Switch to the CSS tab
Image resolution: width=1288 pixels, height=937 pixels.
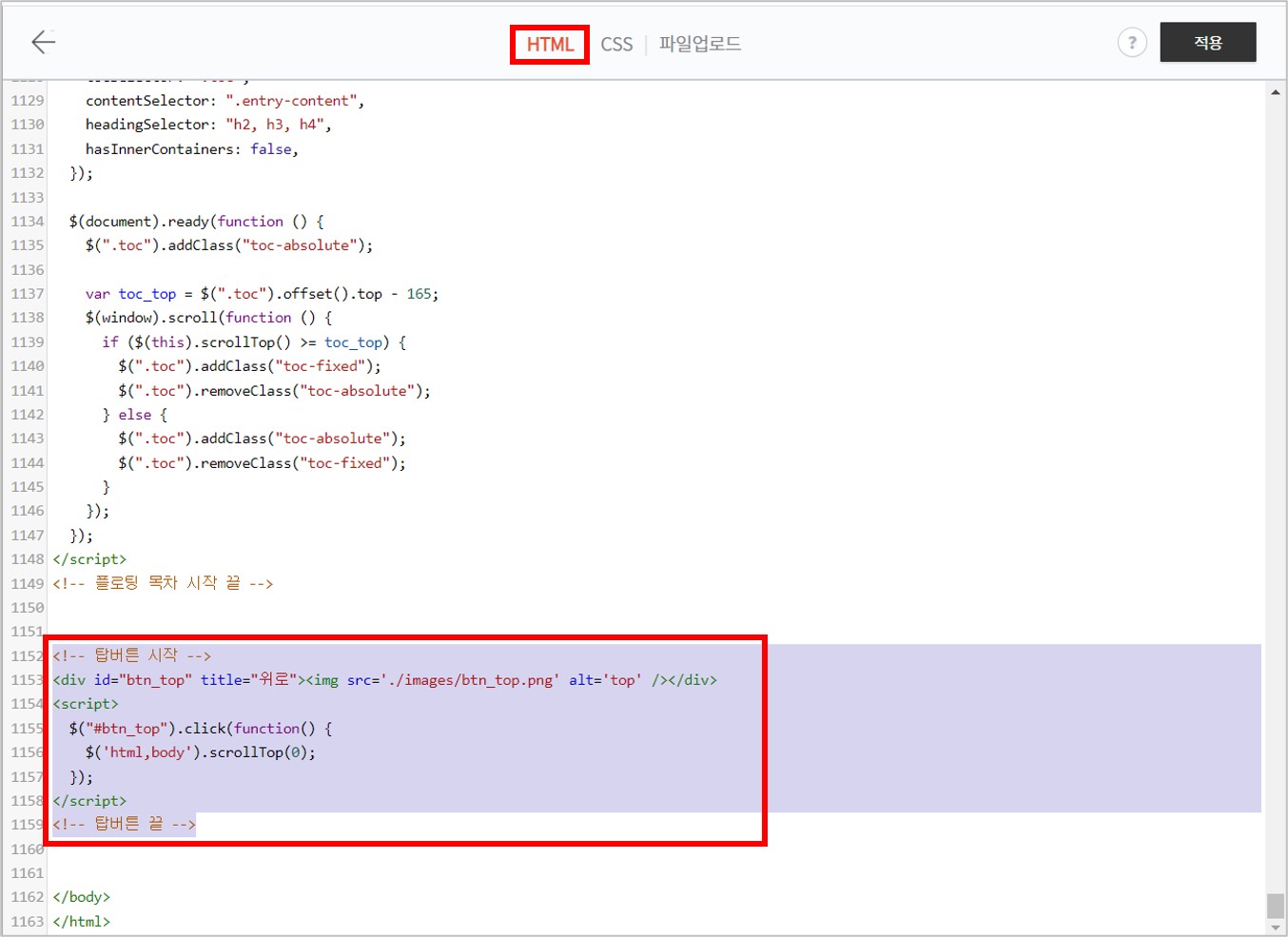pyautogui.click(x=616, y=45)
